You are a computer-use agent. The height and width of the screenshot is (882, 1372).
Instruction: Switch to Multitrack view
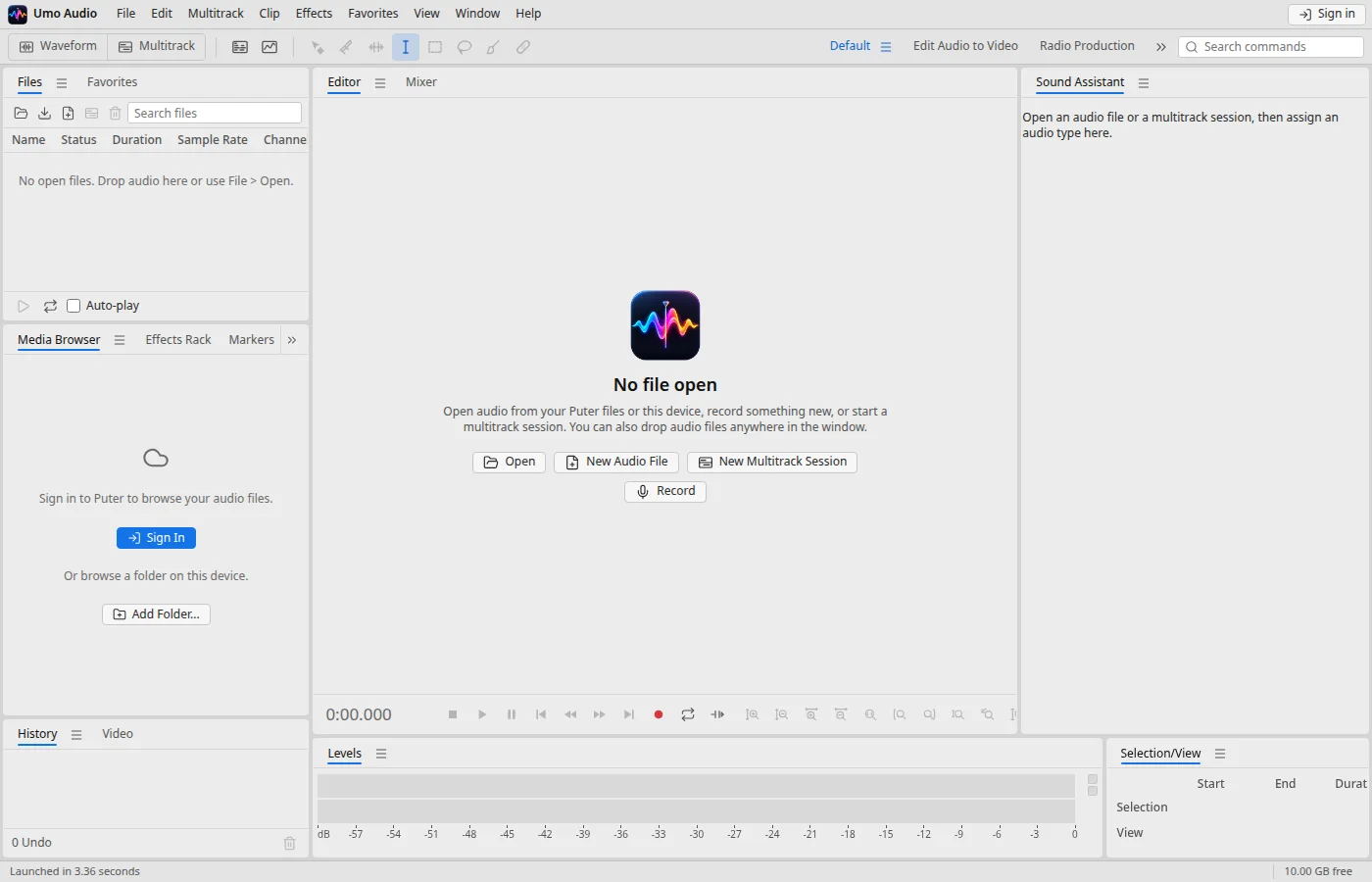[x=157, y=46]
